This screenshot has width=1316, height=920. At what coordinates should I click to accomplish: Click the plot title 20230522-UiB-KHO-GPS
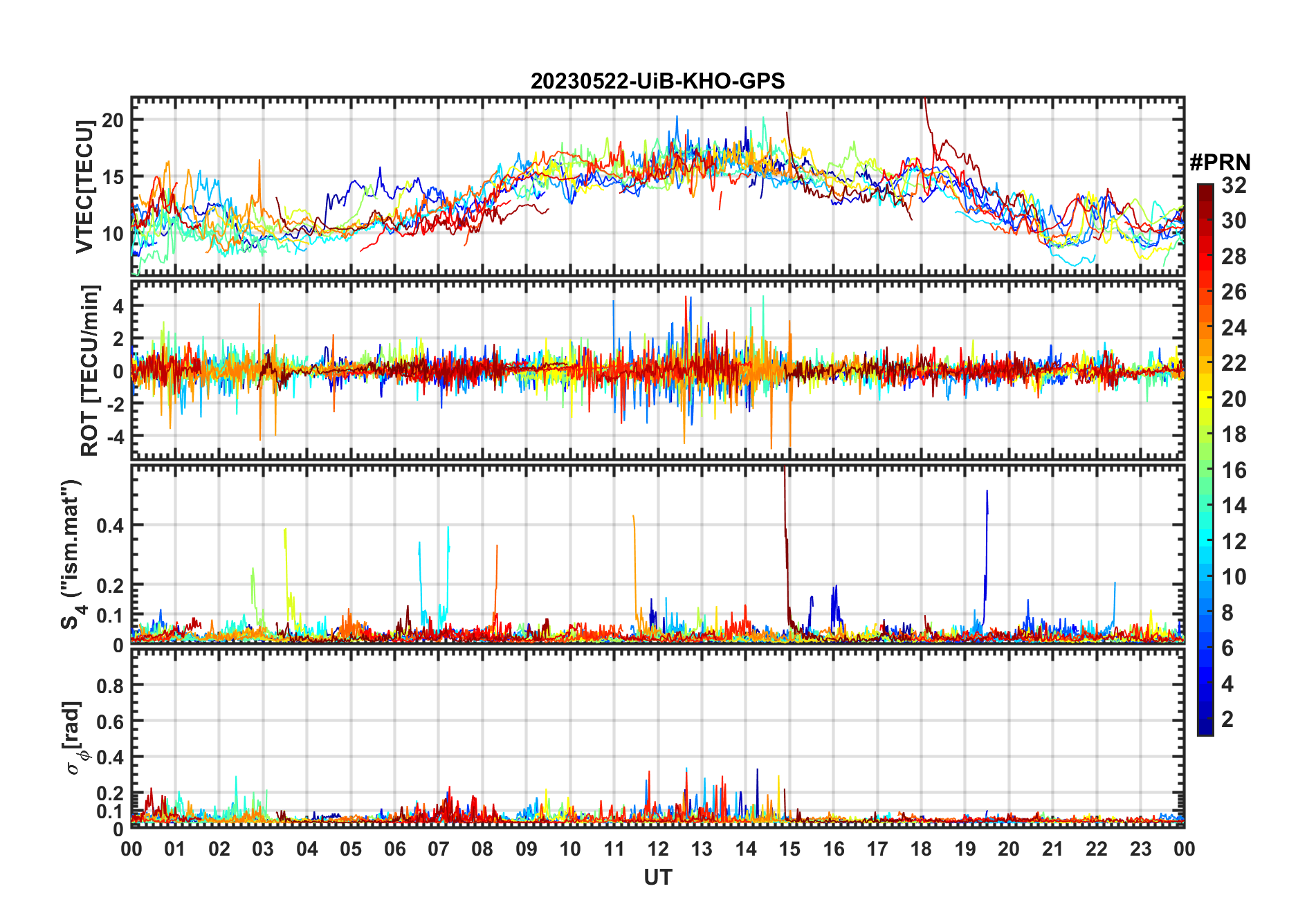tap(657, 82)
